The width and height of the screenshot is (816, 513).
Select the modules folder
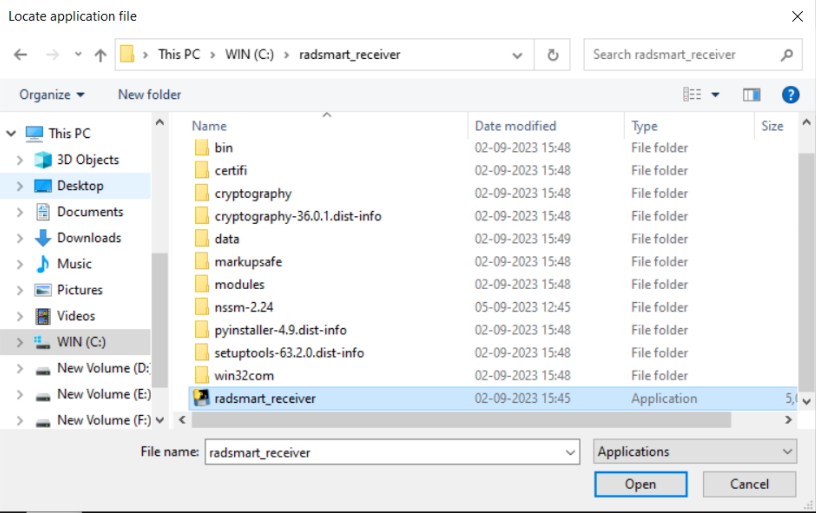239,285
